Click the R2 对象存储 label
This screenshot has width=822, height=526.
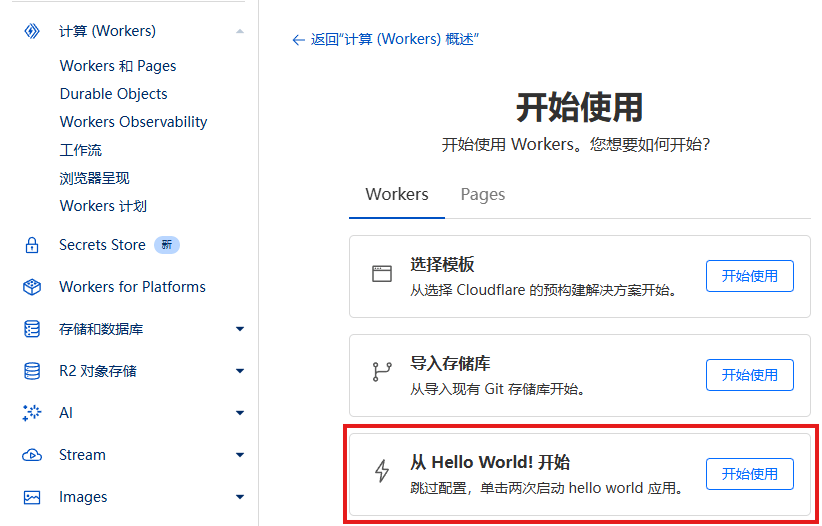(98, 371)
